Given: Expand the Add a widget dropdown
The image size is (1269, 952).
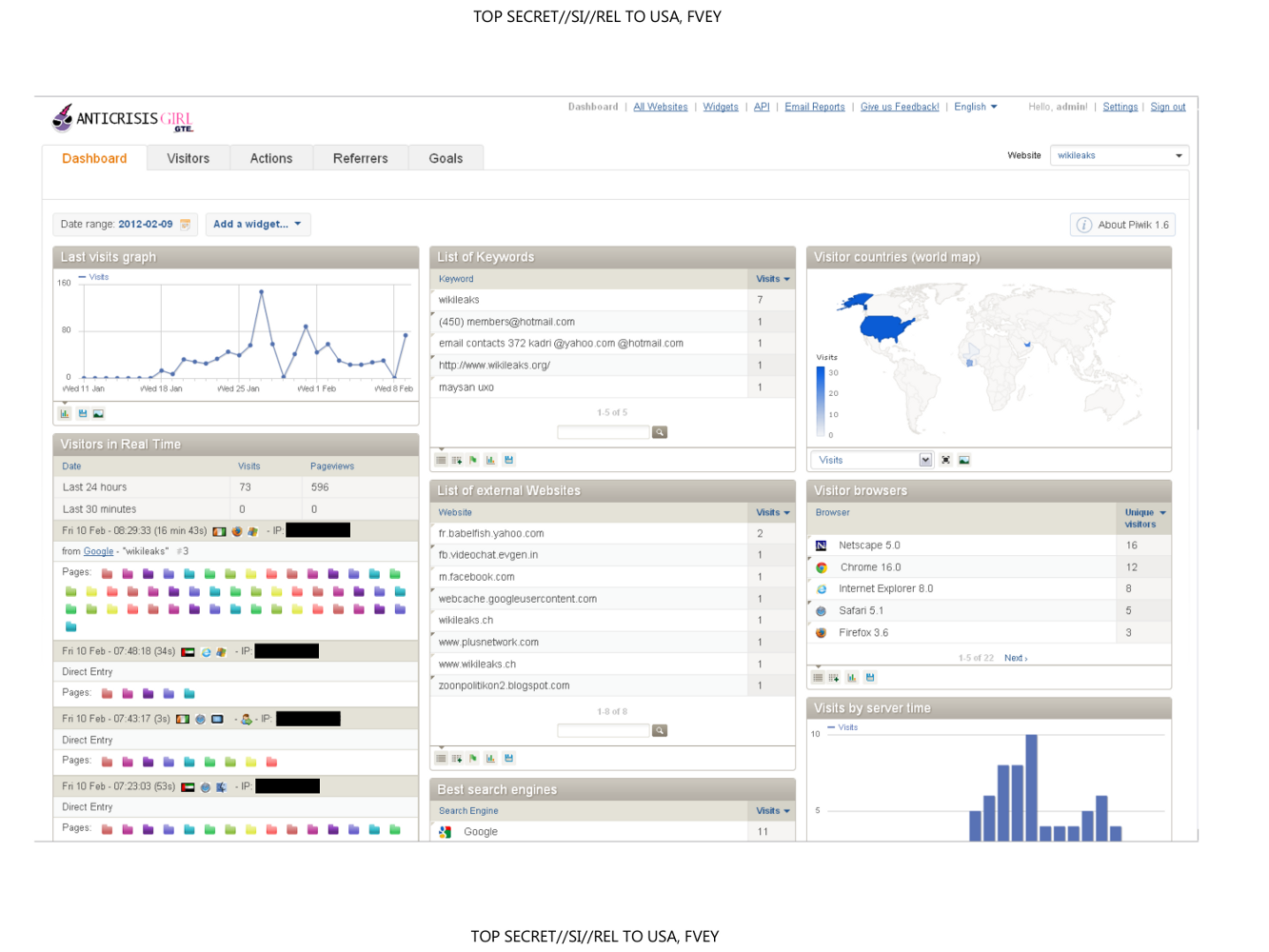Looking at the screenshot, I should point(257,225).
